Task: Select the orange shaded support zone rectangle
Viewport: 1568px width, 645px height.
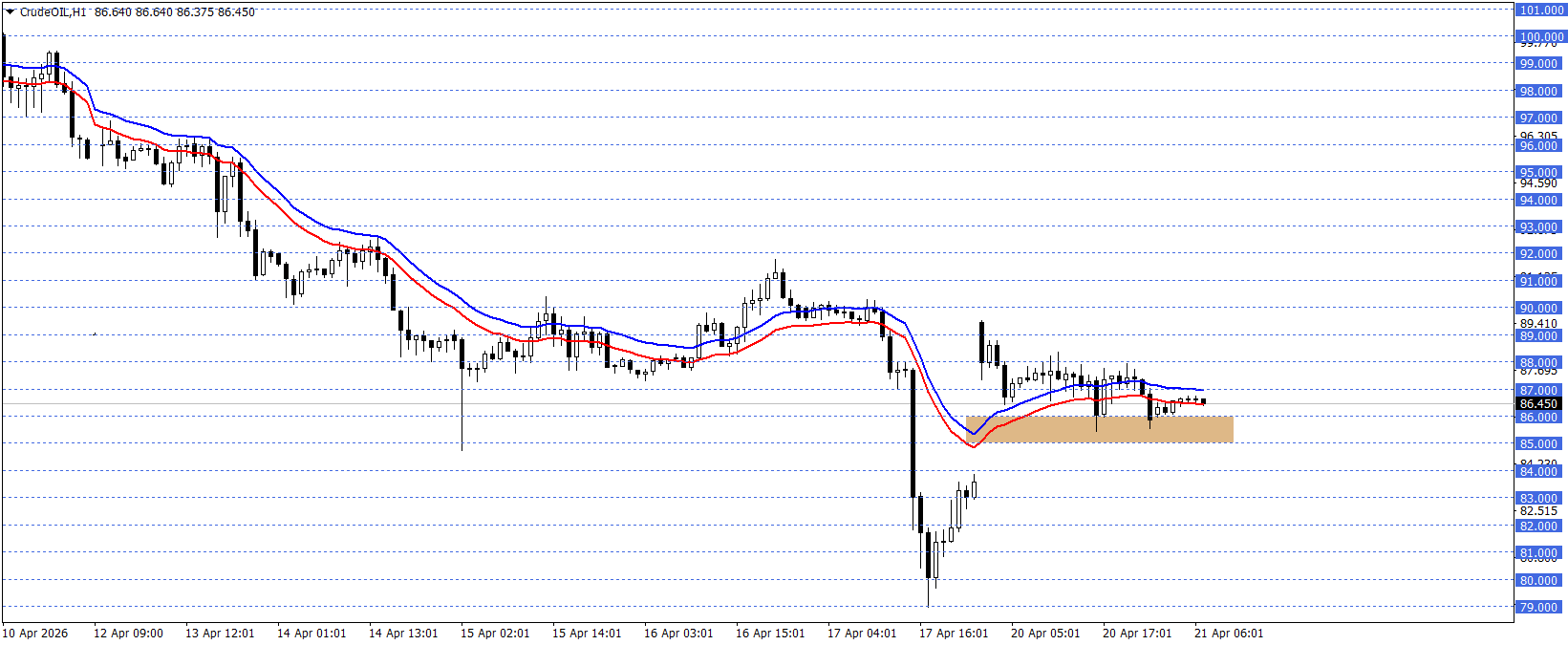Action: click(x=1099, y=429)
